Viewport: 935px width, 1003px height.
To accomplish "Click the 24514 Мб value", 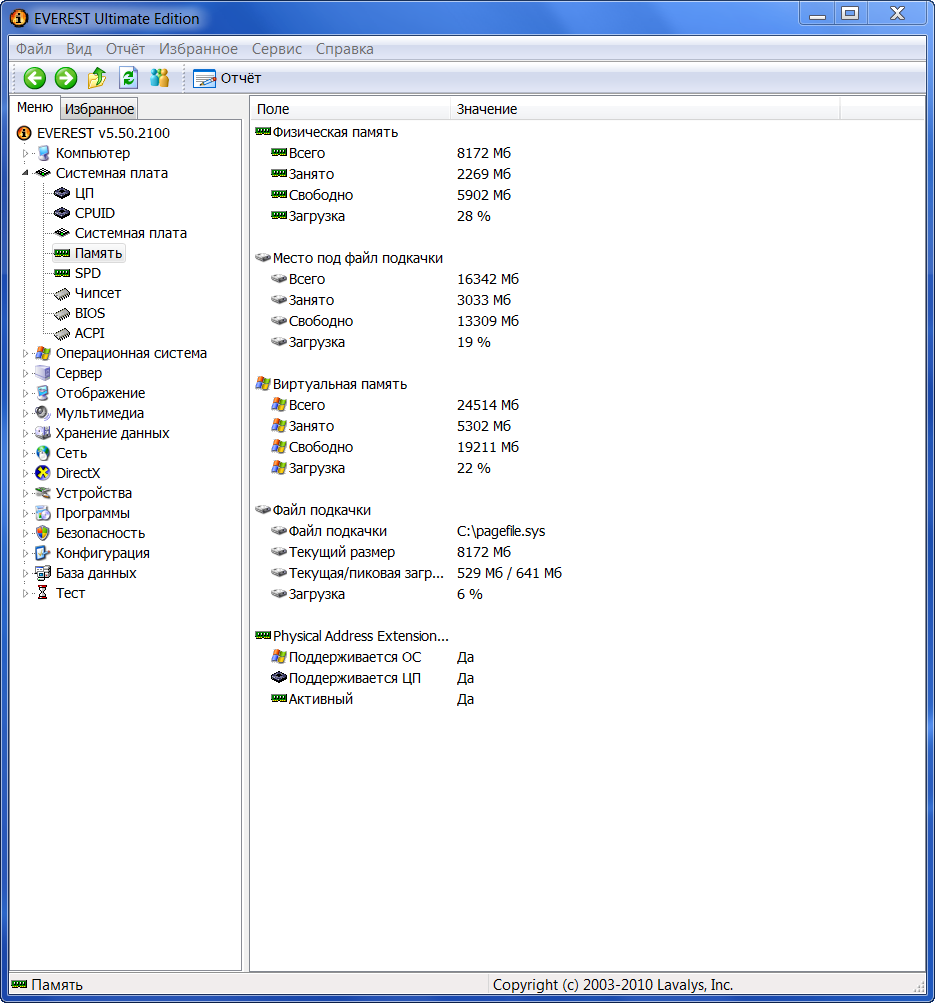I will (x=488, y=406).
